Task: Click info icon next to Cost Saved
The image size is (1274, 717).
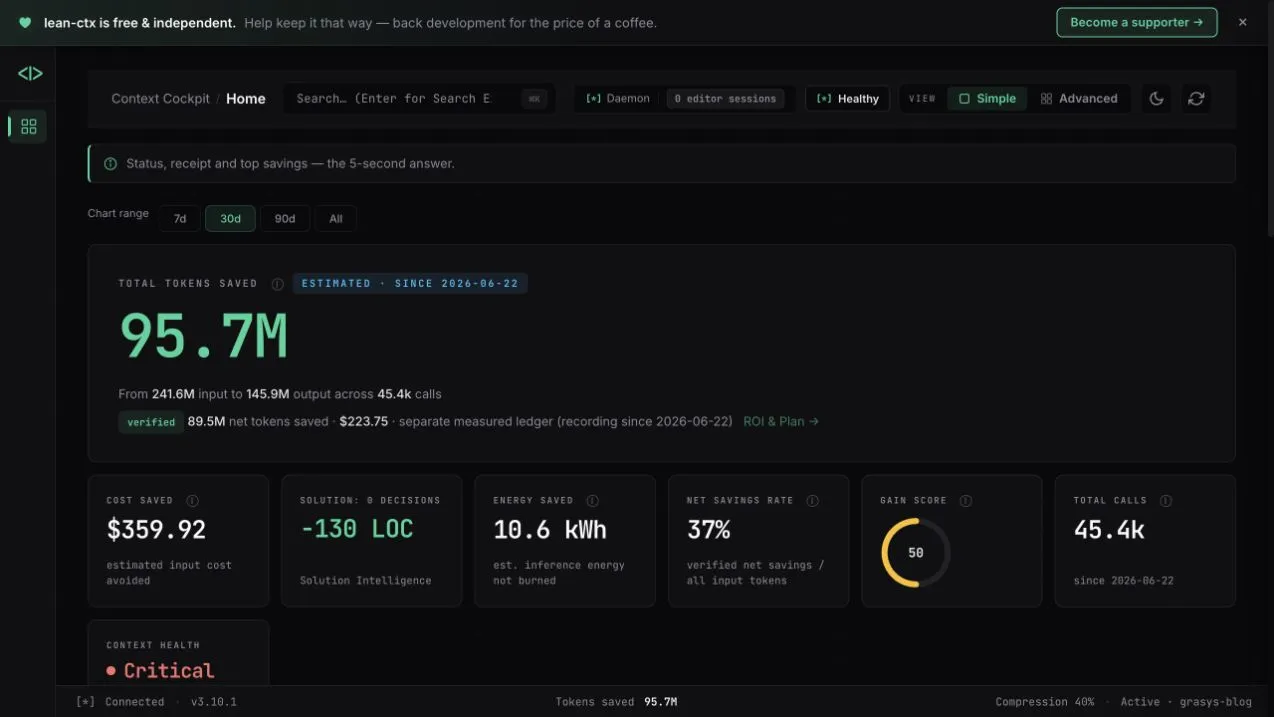Action: coord(192,500)
